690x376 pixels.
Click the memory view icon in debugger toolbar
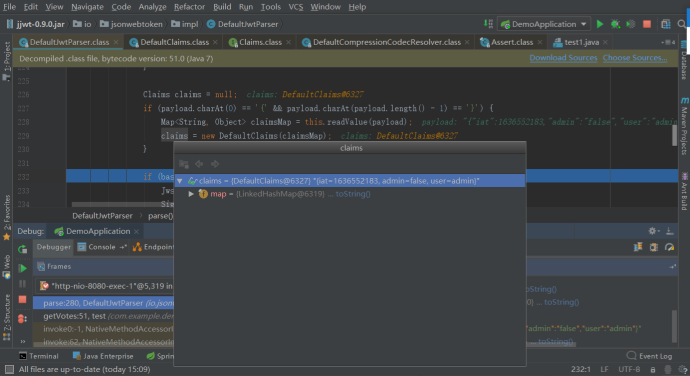pyautogui.click(x=653, y=247)
